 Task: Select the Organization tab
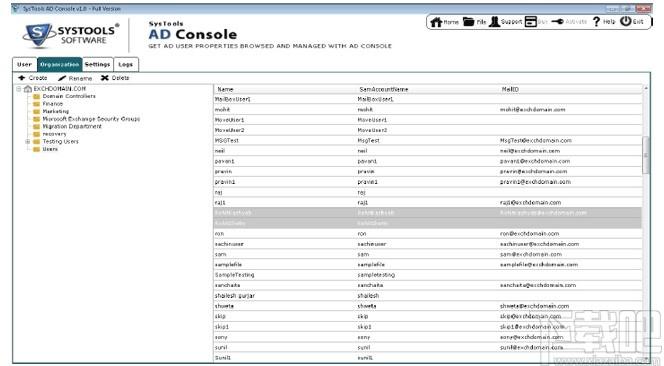point(60,64)
